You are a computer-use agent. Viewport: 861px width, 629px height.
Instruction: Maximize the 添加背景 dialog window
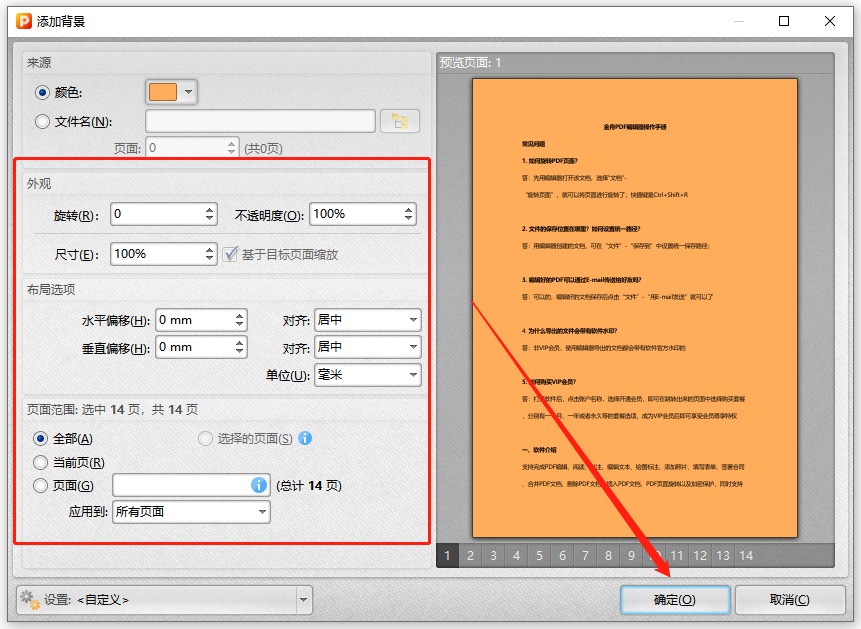click(x=784, y=21)
